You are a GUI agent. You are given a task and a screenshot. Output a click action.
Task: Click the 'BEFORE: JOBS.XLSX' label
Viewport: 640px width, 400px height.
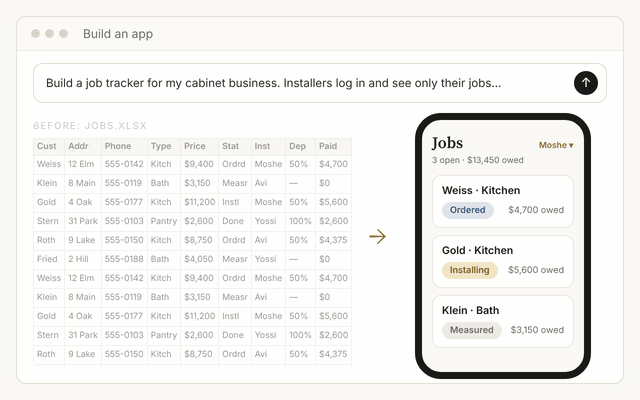click(x=90, y=126)
